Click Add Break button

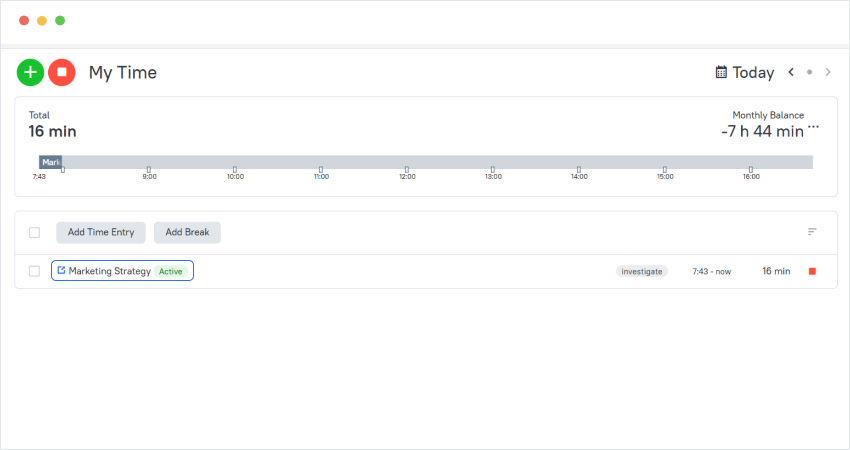pyautogui.click(x=188, y=232)
